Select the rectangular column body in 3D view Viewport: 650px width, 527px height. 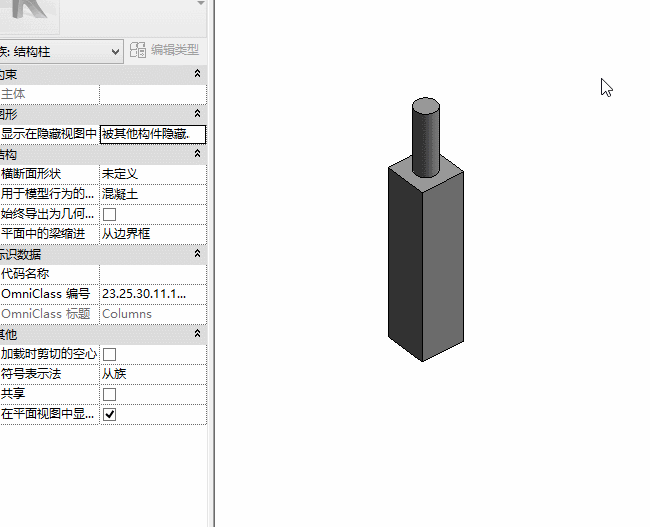coord(426,265)
